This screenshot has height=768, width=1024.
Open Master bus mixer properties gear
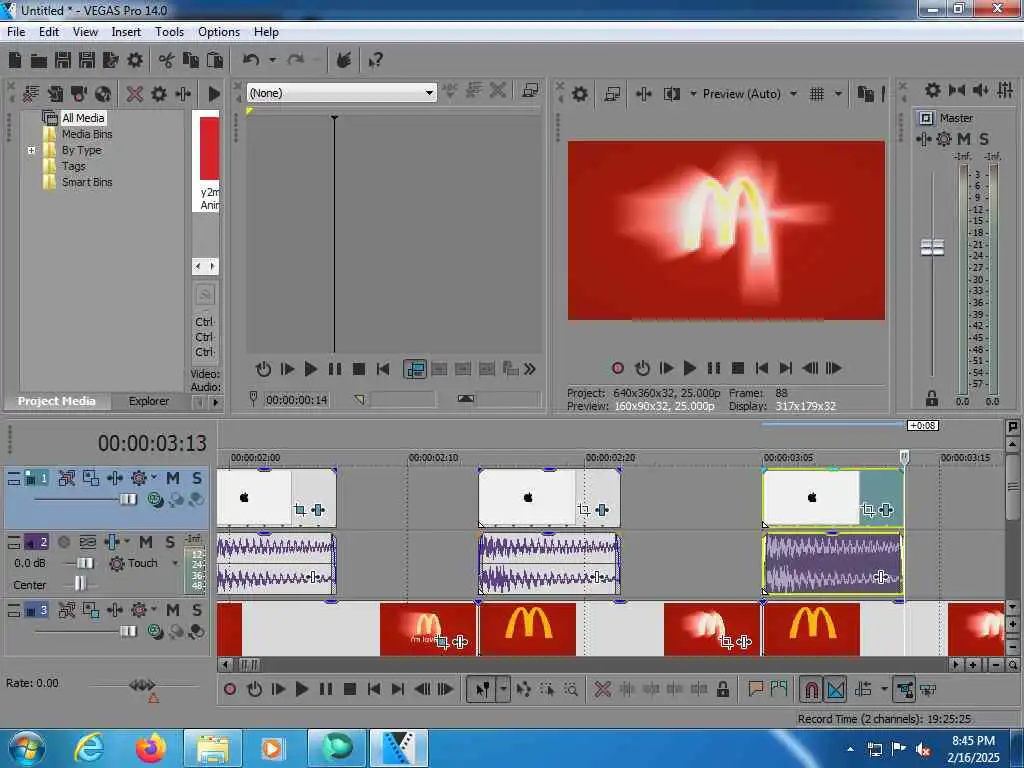click(x=933, y=90)
